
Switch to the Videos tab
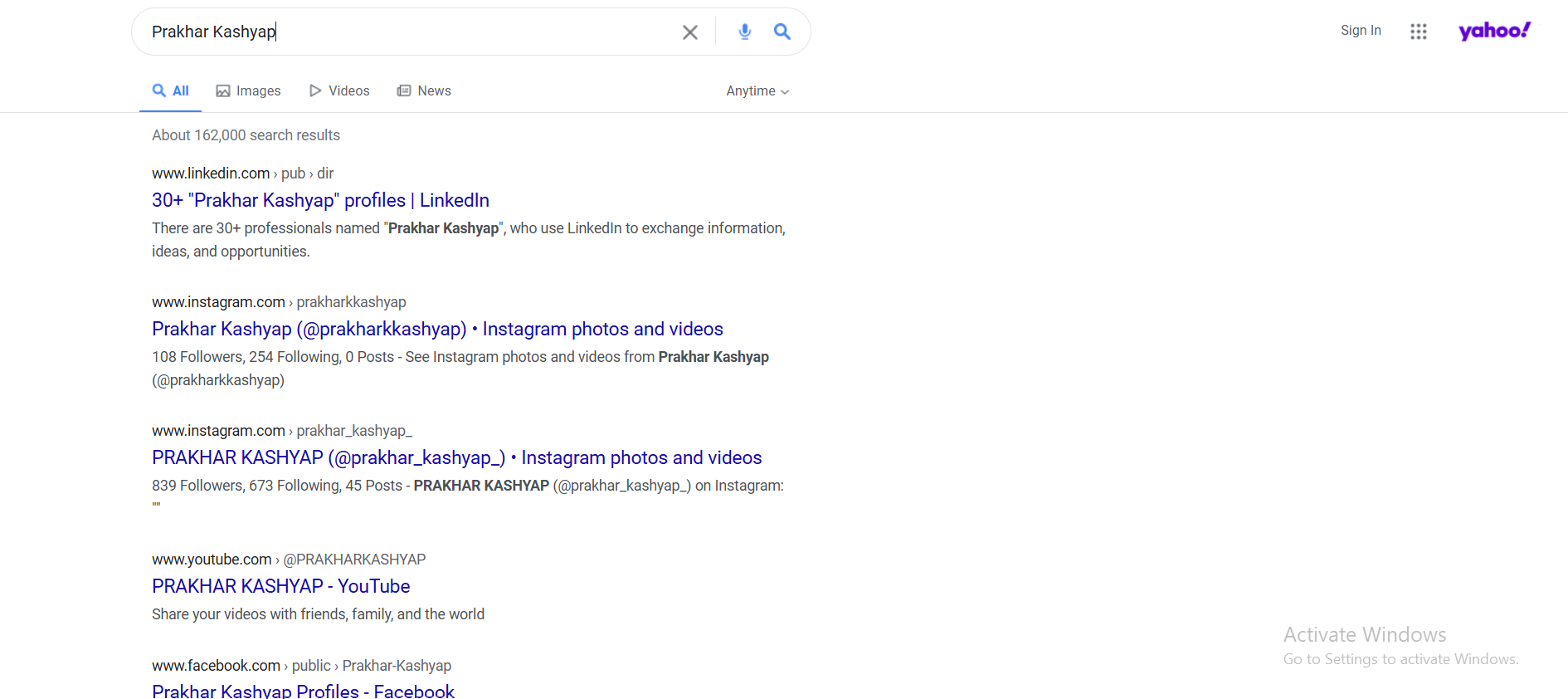[x=339, y=91]
